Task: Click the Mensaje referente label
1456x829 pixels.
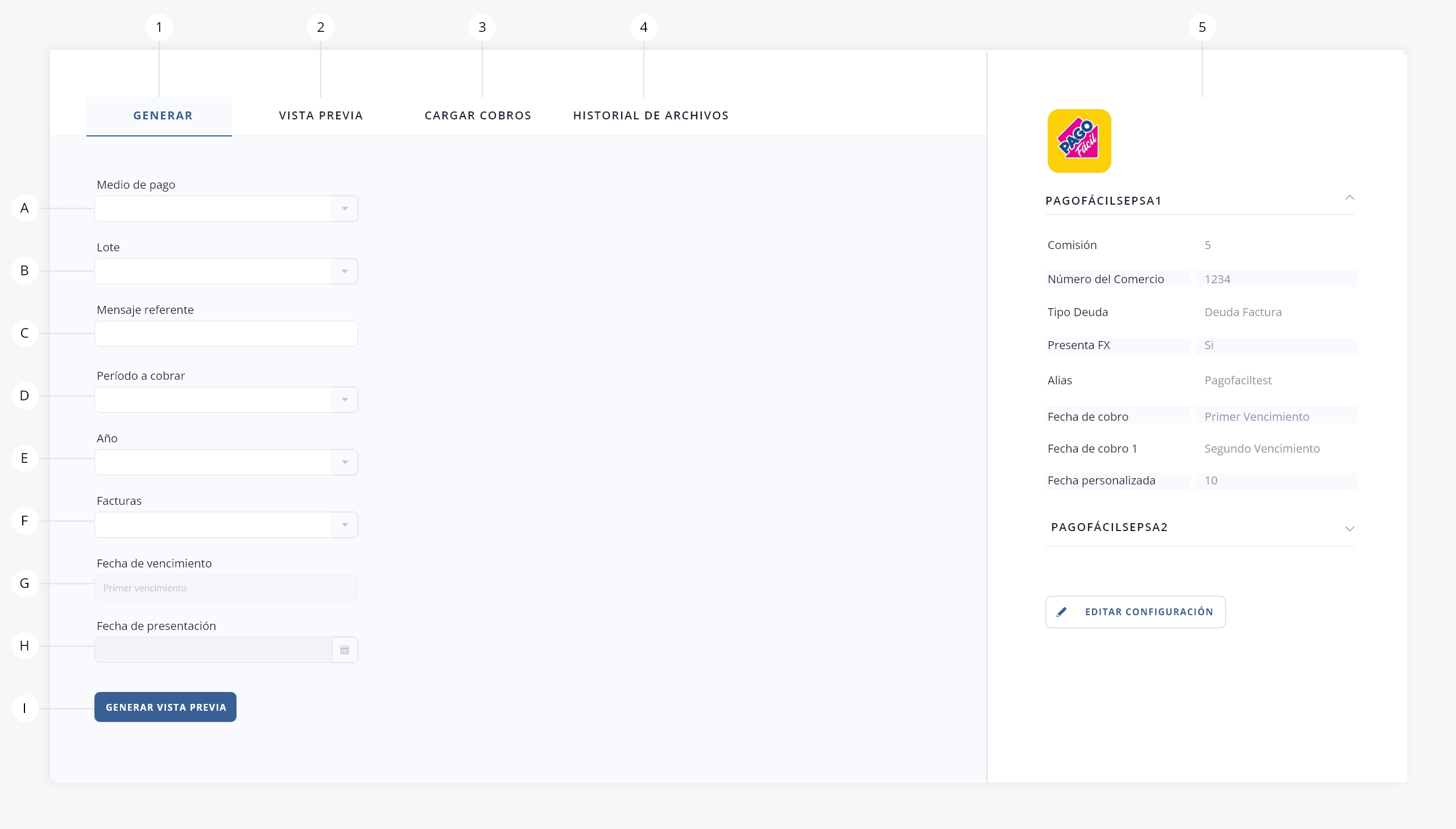Action: pyautogui.click(x=145, y=310)
